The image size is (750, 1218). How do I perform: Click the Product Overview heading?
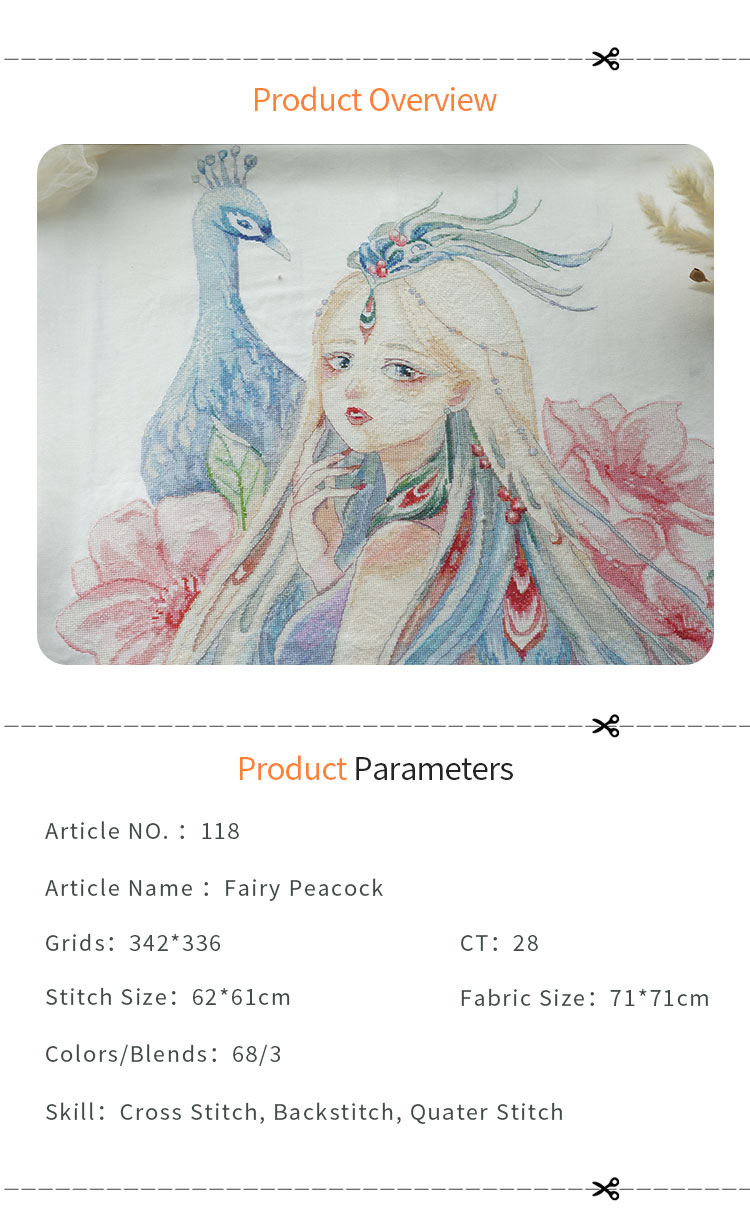tap(374, 100)
